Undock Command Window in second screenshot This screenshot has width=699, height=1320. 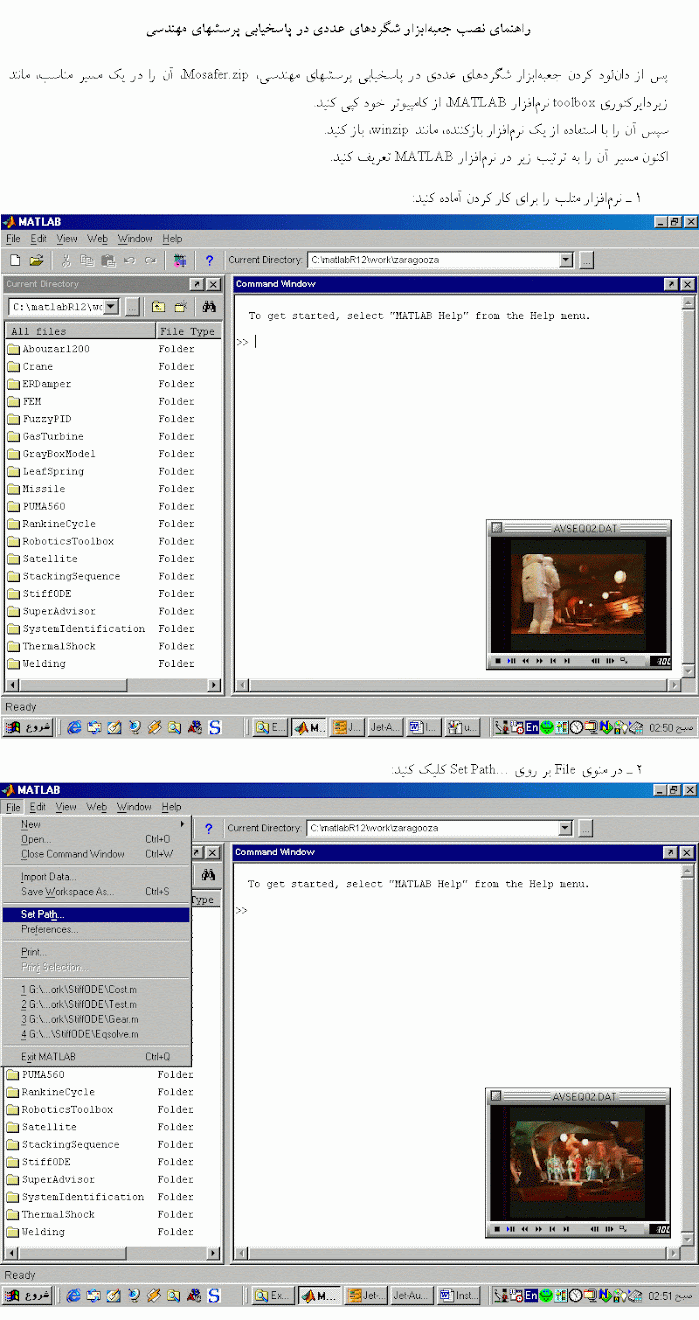669,852
